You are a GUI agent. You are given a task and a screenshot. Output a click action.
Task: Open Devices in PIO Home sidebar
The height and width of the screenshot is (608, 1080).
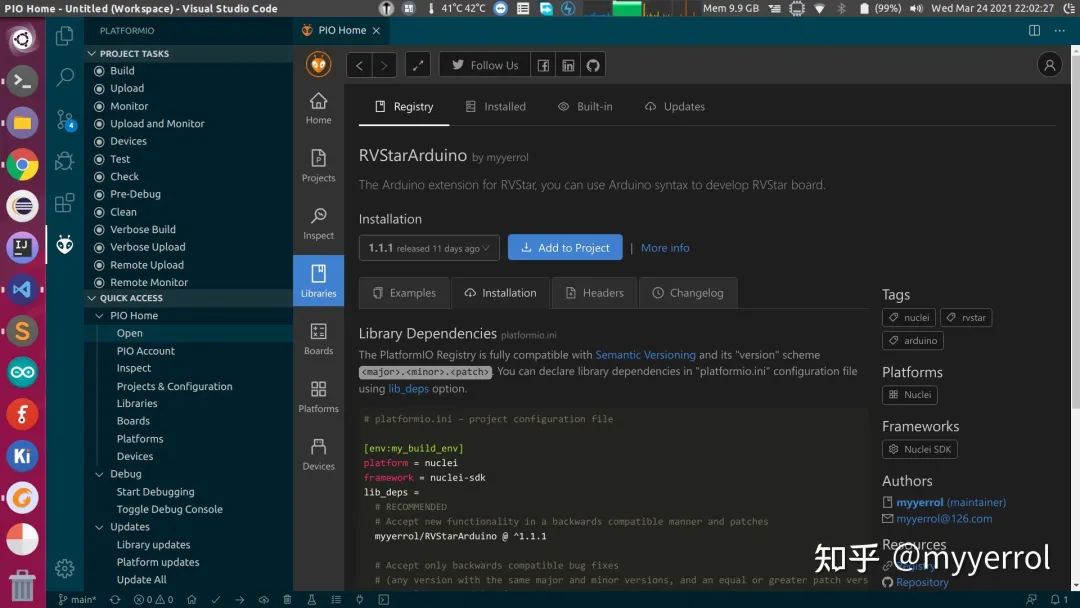click(x=318, y=454)
